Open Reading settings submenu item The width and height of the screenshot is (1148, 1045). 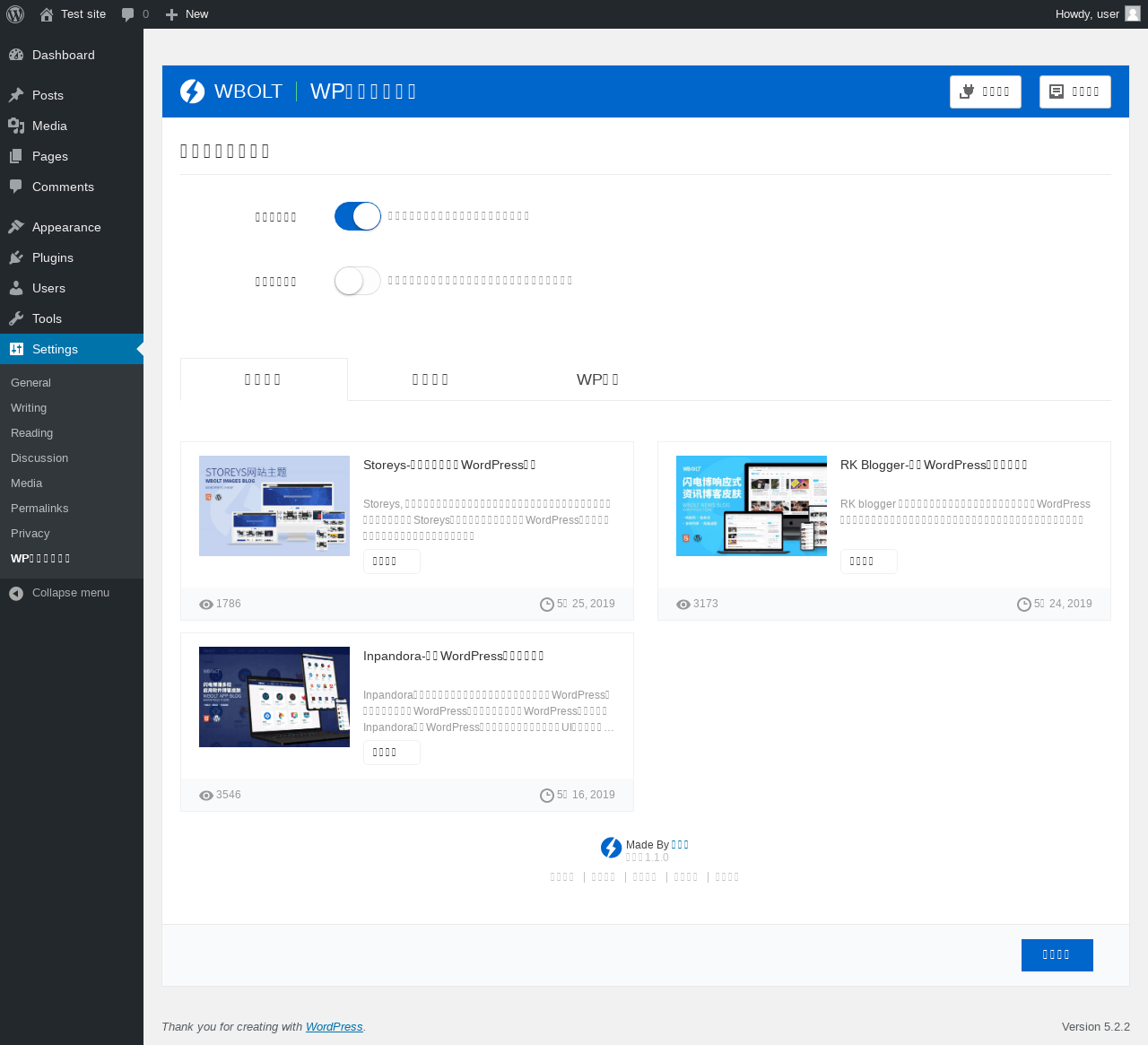coord(72,432)
